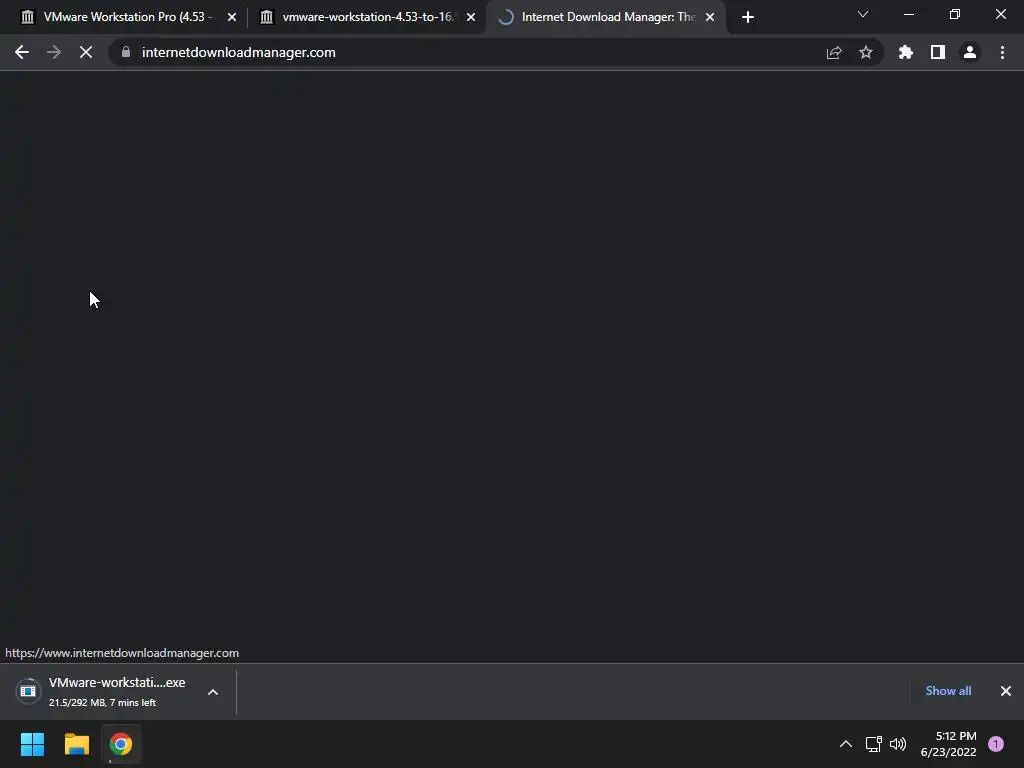
Task: Go back to previous page
Action: click(22, 52)
